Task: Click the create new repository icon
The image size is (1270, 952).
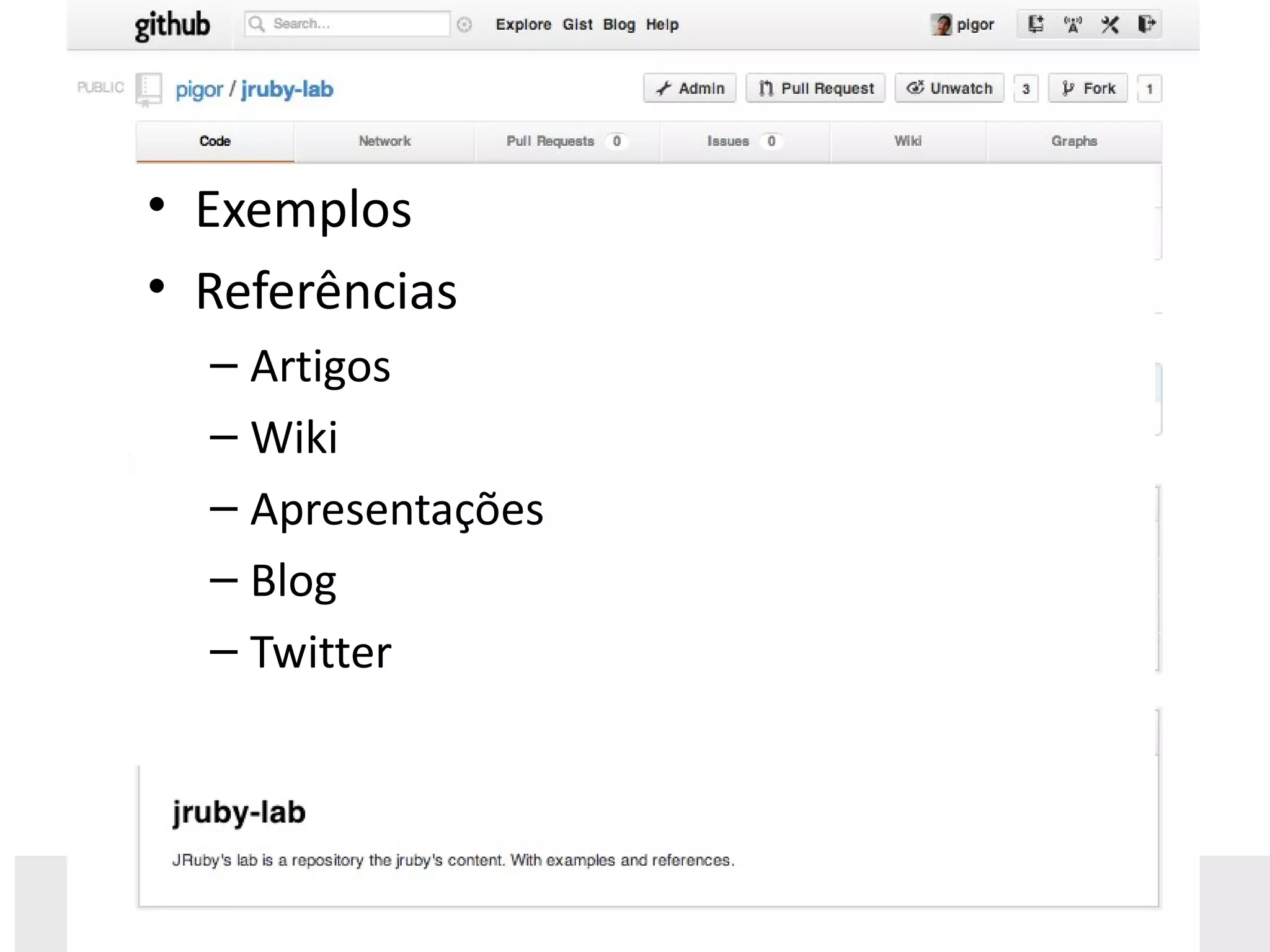Action: 1036,25
